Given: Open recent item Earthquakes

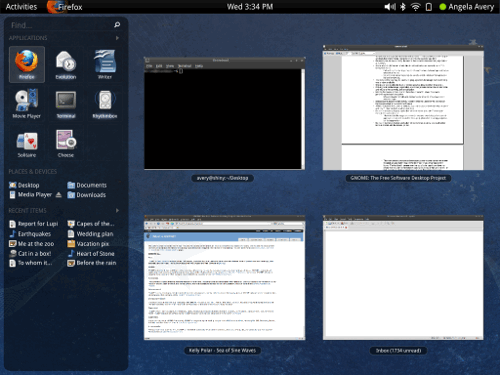Looking at the screenshot, I should [30, 234].
